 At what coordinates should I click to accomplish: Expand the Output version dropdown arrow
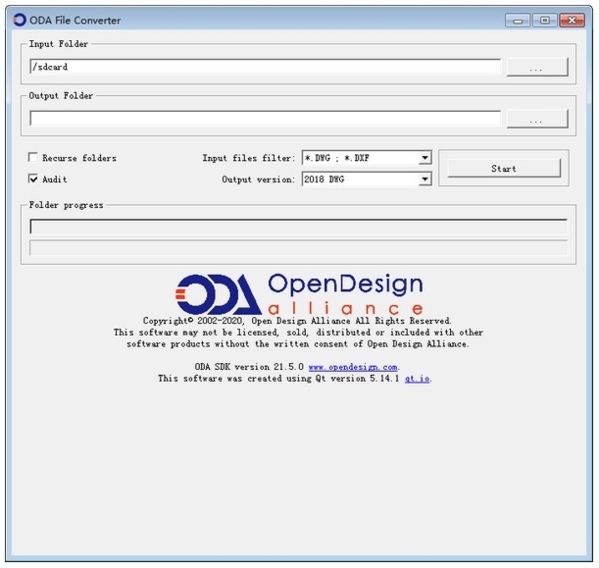point(425,179)
